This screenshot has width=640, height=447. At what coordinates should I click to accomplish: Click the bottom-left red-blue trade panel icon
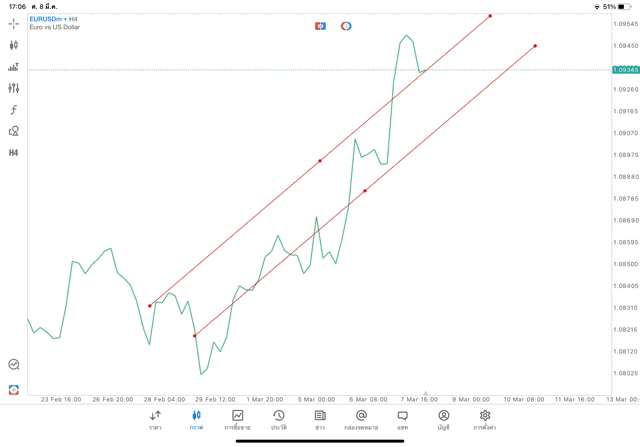14,389
